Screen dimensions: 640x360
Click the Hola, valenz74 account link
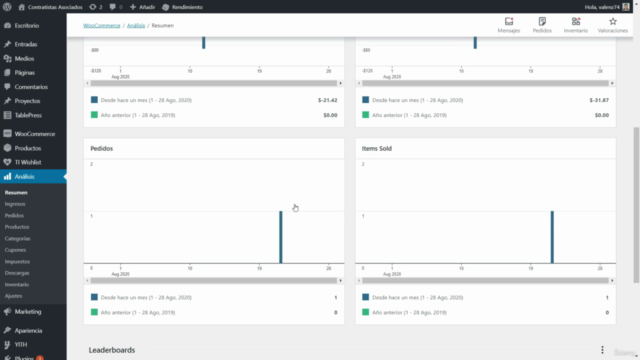(x=602, y=7)
